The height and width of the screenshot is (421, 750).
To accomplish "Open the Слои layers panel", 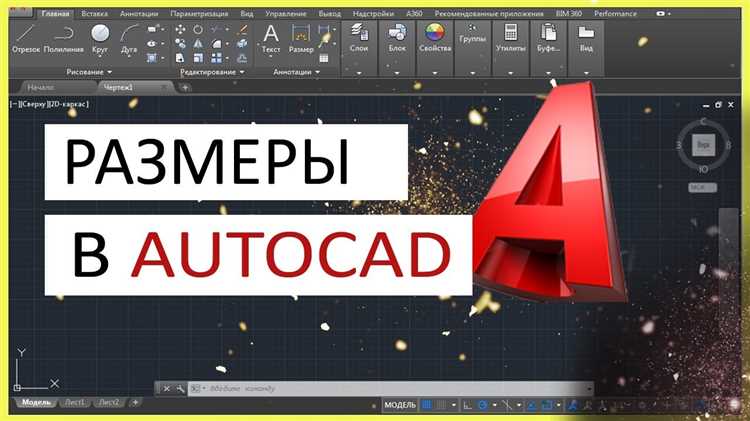I will pyautogui.click(x=359, y=38).
